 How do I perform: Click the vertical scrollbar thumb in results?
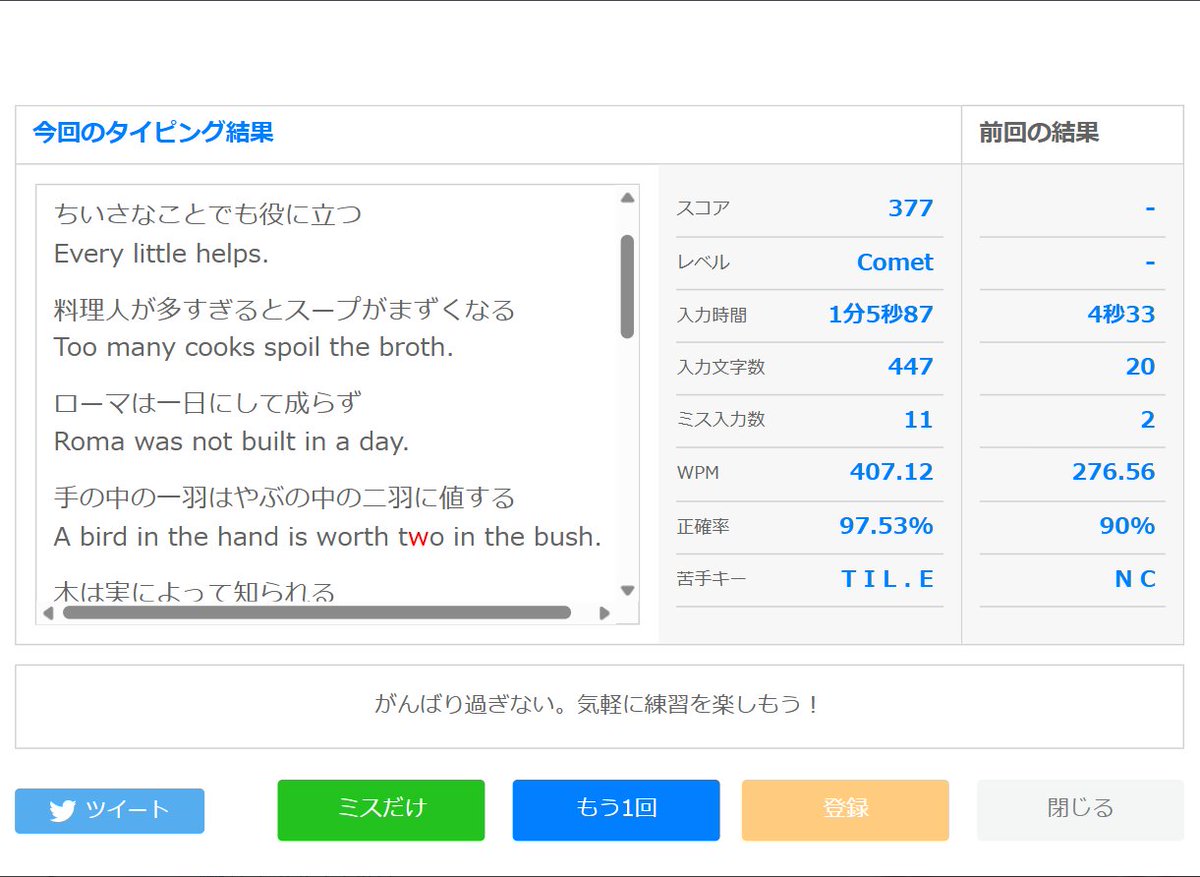point(627,286)
